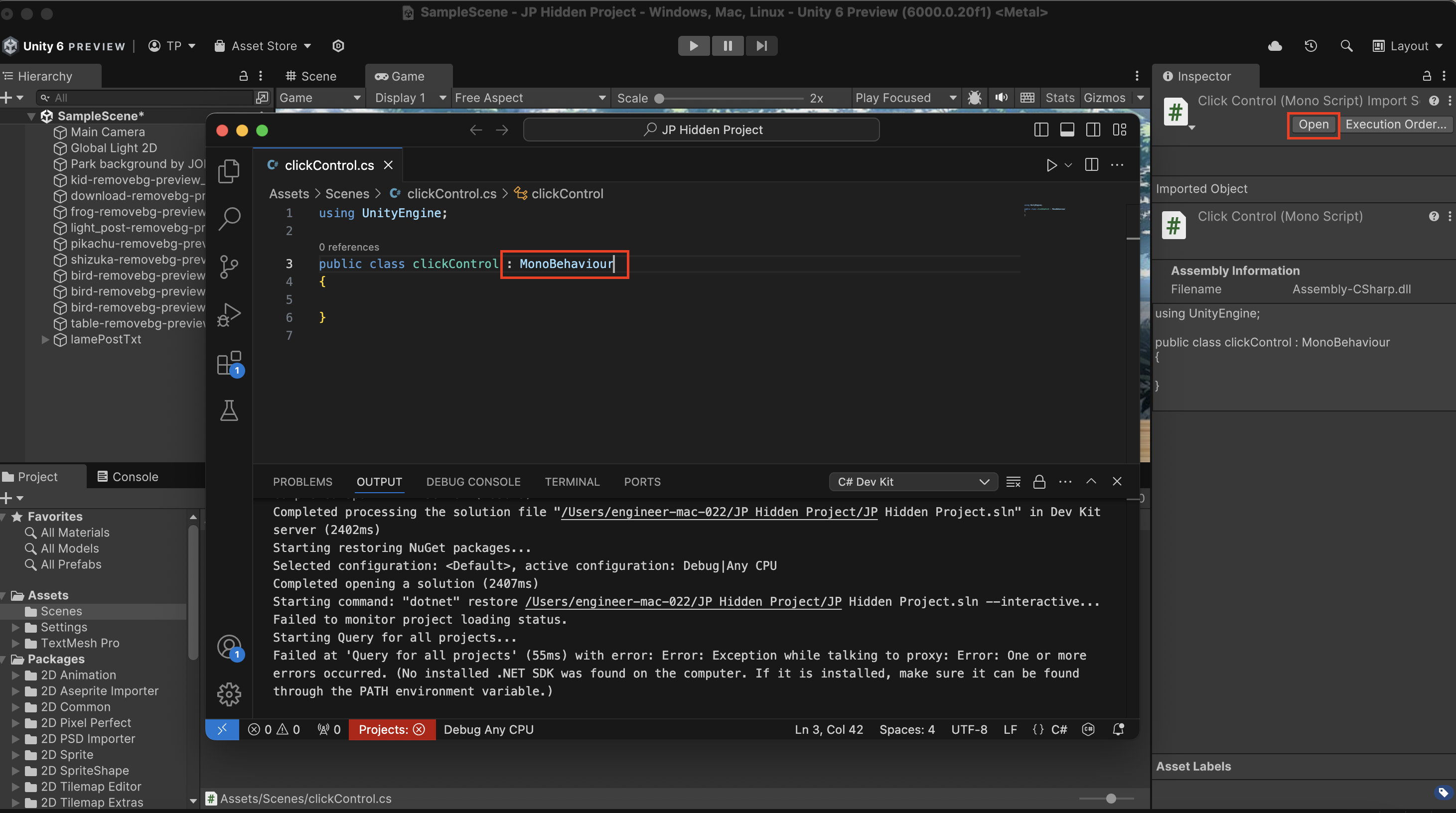Open the Play Focused dropdown
The height and width of the screenshot is (813, 1456).
pyautogui.click(x=905, y=98)
